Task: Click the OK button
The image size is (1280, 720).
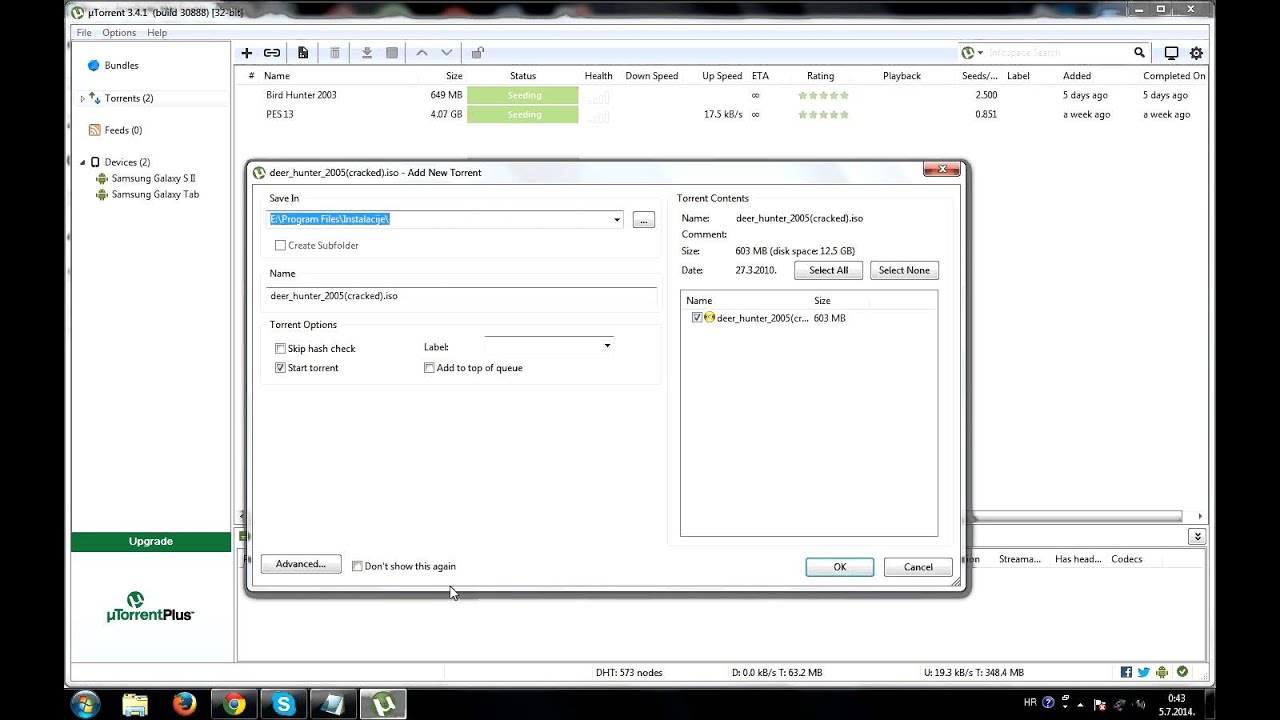Action: (x=840, y=567)
